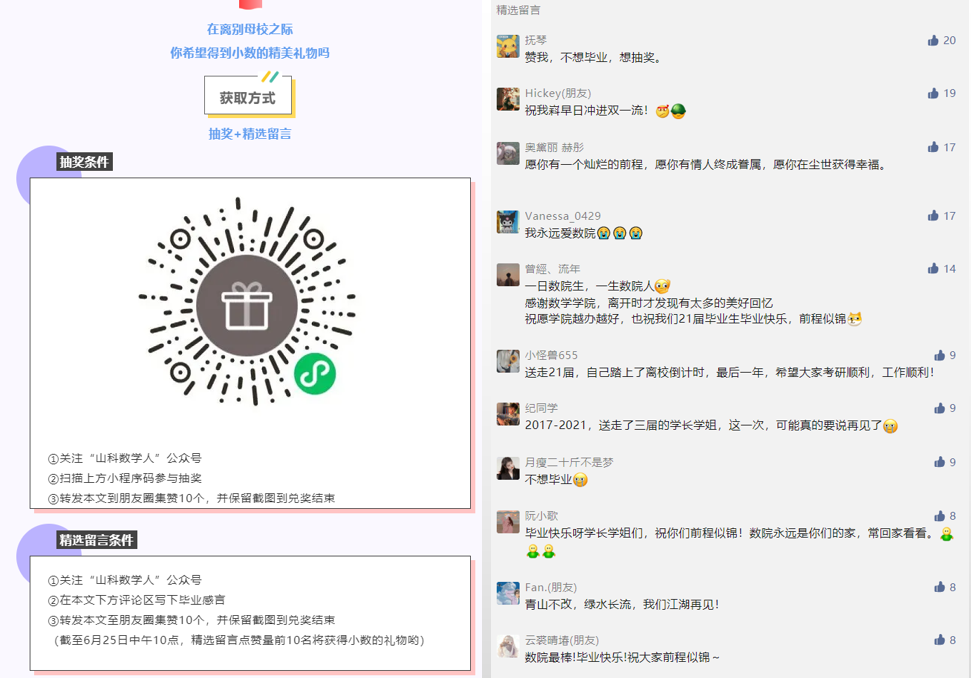Click the green mini-program logo on the QR code
This screenshot has width=971, height=678.
coord(314,374)
